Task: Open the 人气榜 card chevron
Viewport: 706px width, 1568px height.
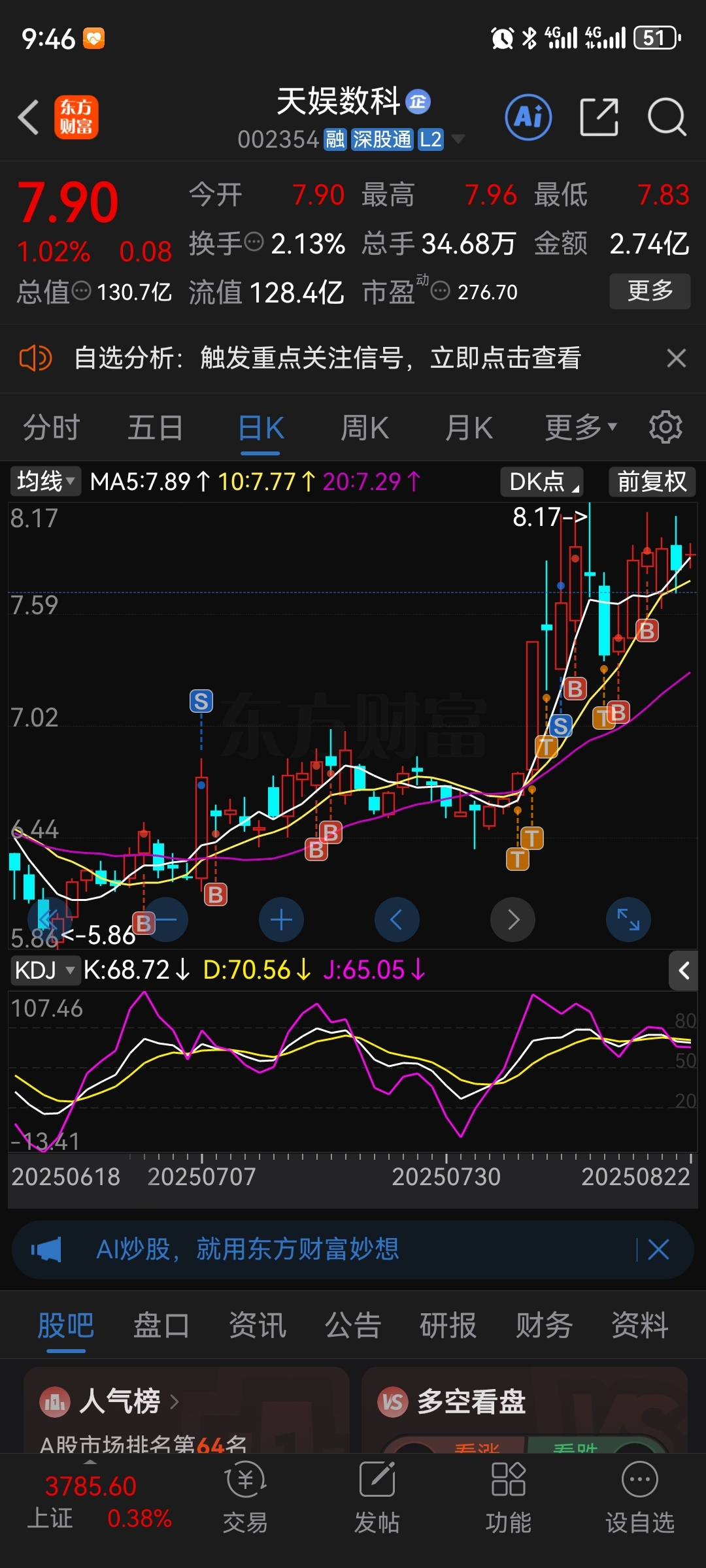Action: click(x=174, y=1401)
